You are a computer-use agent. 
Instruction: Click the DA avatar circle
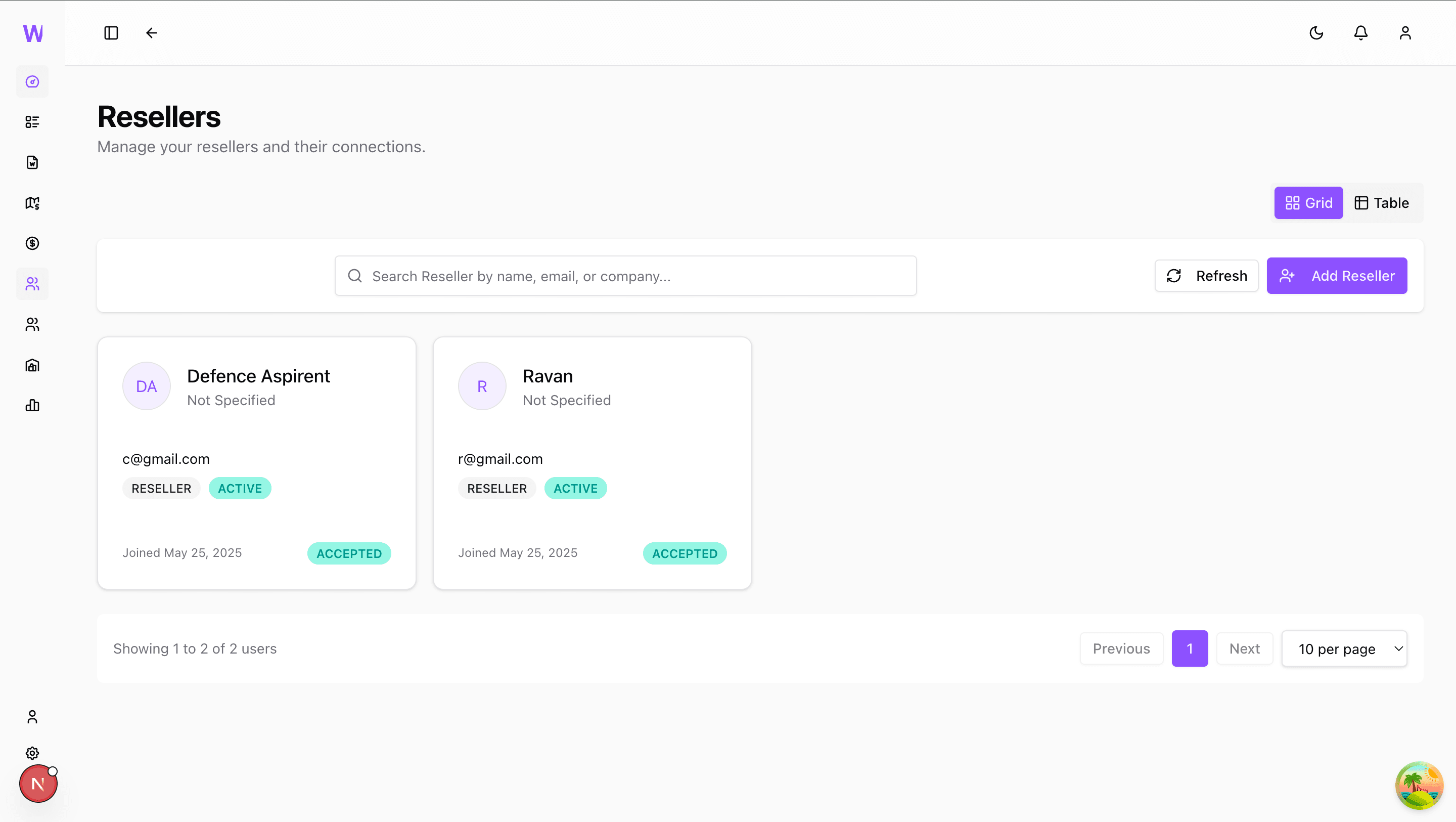coord(147,386)
